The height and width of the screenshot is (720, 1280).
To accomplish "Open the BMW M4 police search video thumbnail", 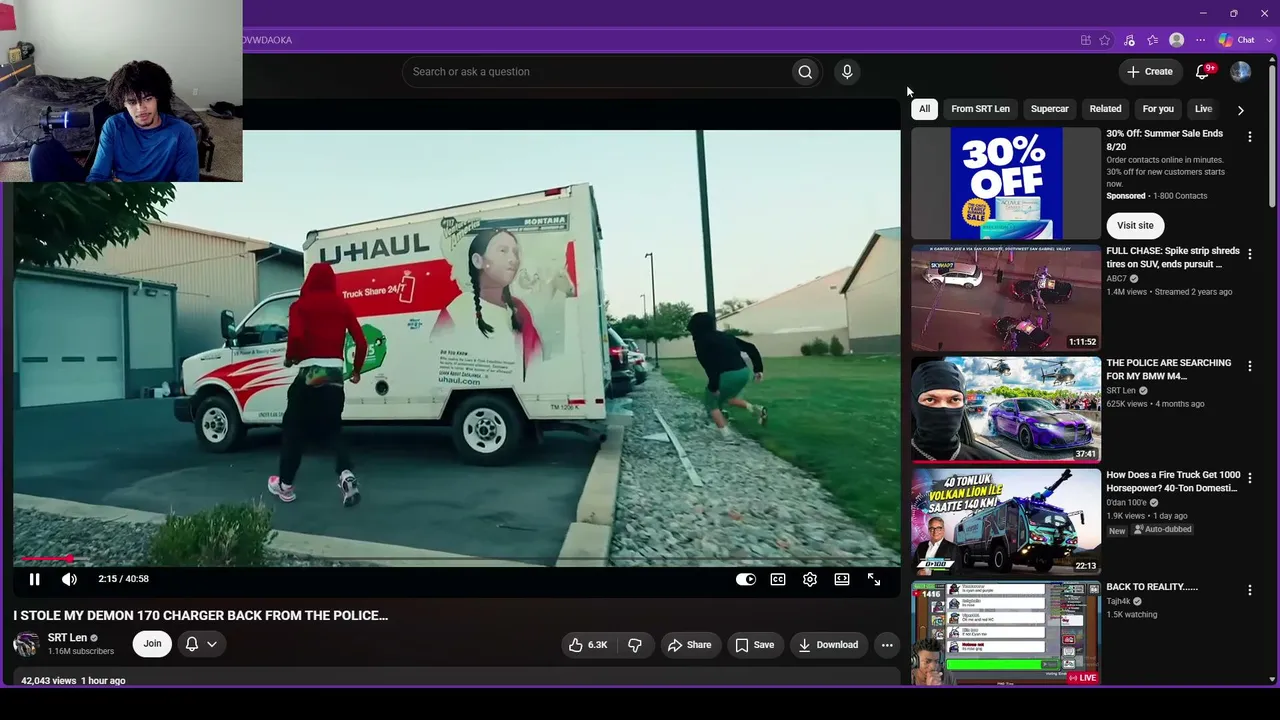I will 1006,409.
